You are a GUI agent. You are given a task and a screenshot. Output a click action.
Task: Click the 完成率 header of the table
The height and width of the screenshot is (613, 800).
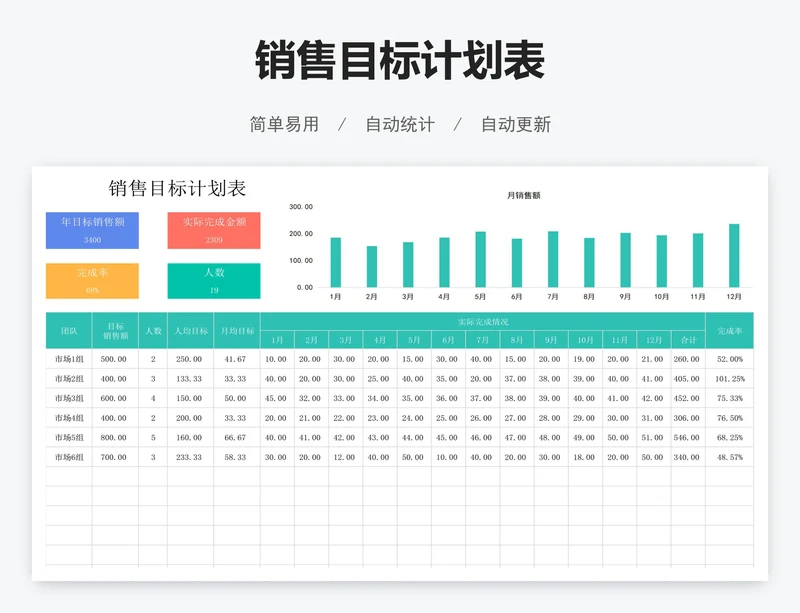(x=730, y=331)
